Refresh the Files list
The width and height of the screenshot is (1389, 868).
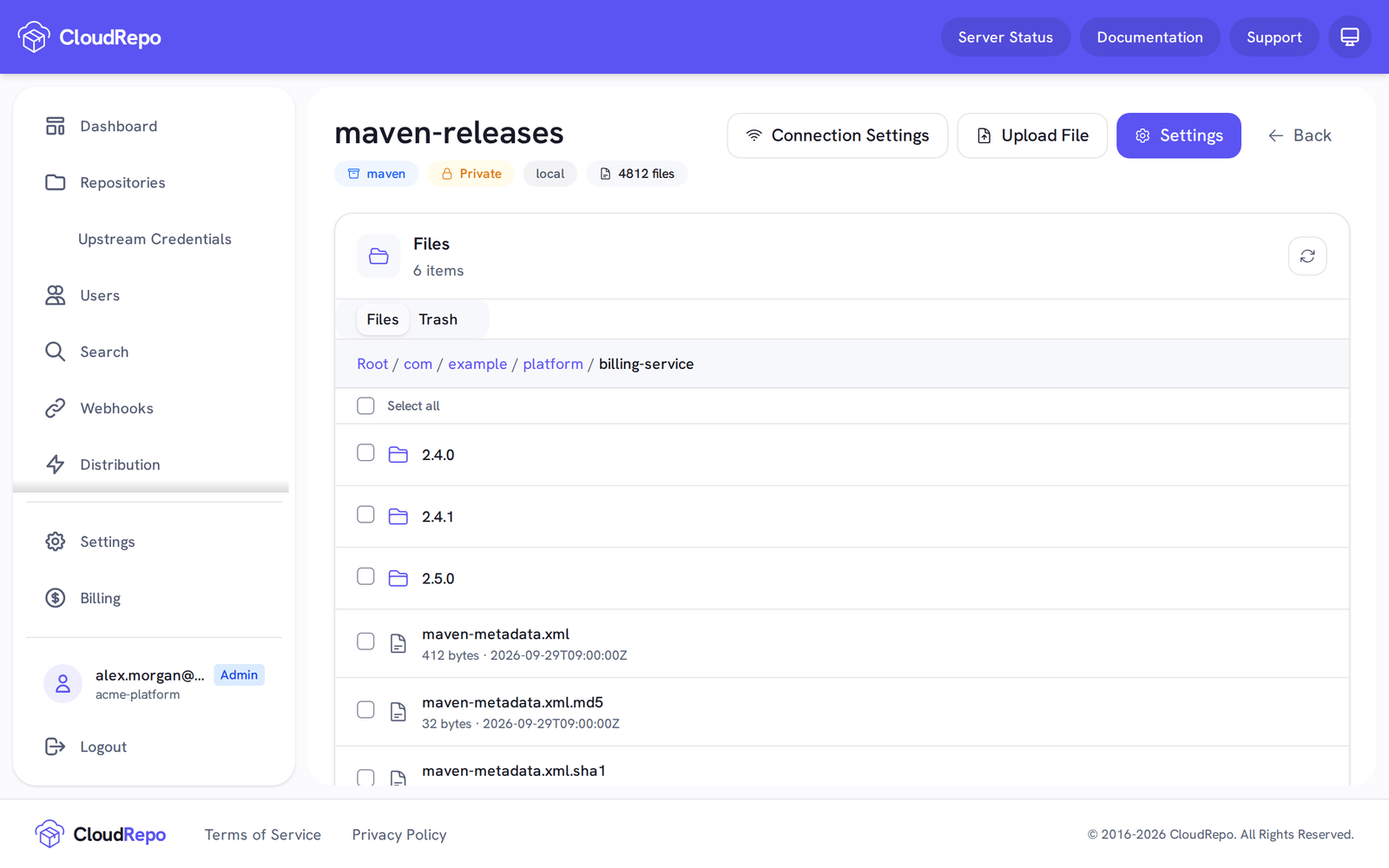pos(1307,256)
